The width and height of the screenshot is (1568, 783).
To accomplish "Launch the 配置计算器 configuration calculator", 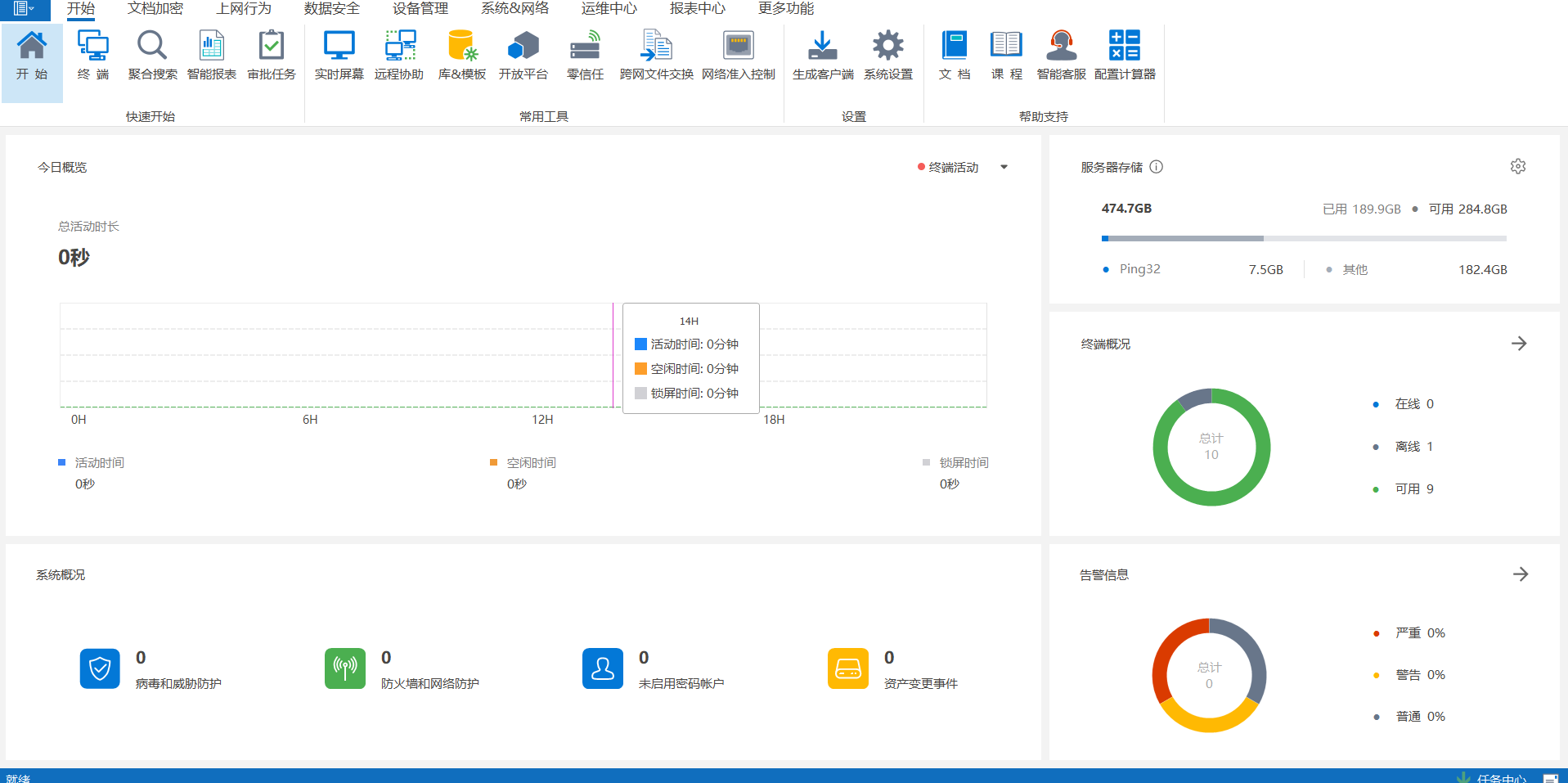I will pos(1124,55).
